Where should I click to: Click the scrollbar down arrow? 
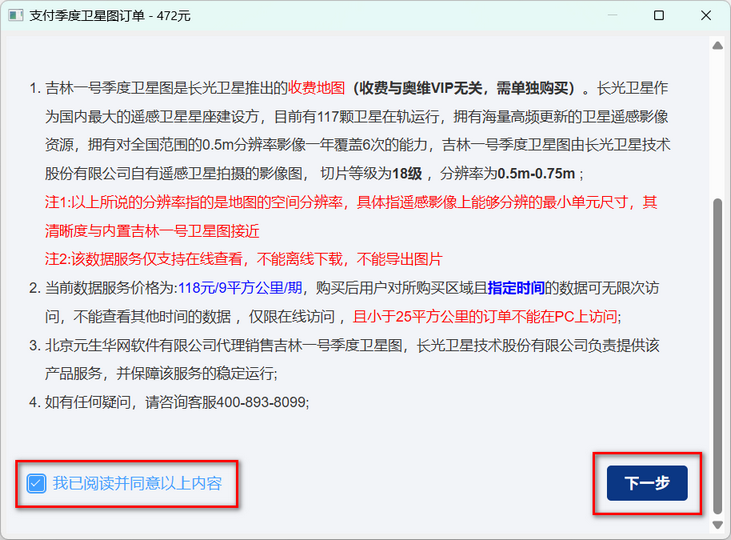point(718,525)
